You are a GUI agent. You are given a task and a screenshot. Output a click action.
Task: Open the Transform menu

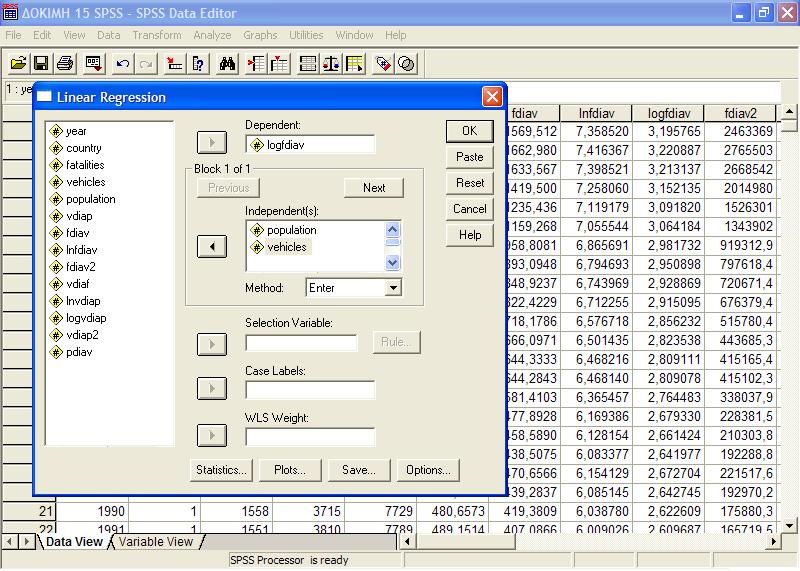(157, 35)
